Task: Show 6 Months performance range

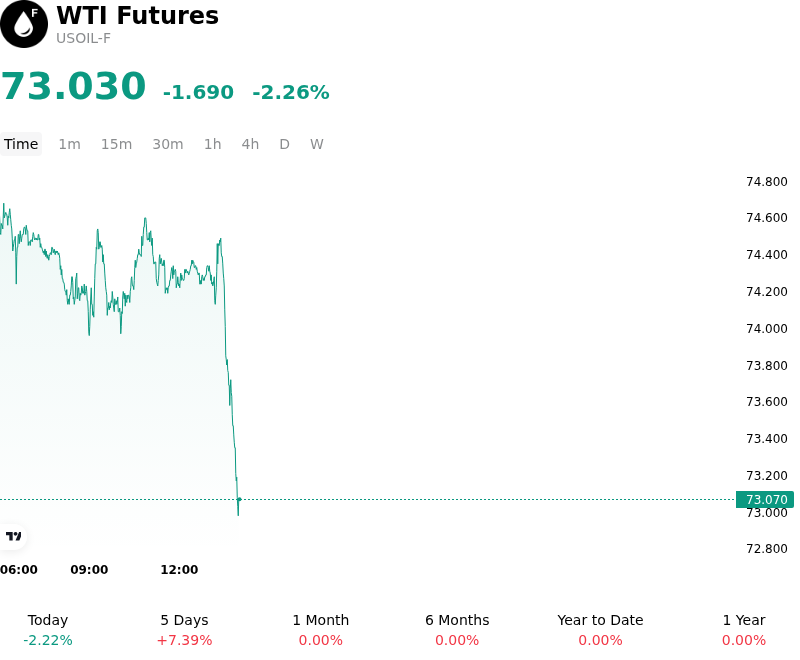Action: tap(457, 630)
